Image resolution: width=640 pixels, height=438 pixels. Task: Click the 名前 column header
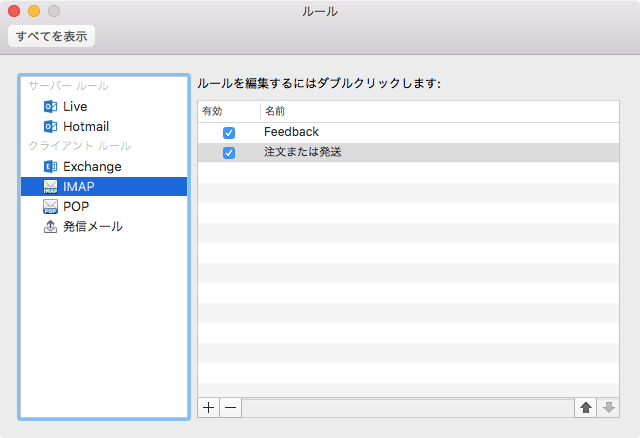(440, 111)
